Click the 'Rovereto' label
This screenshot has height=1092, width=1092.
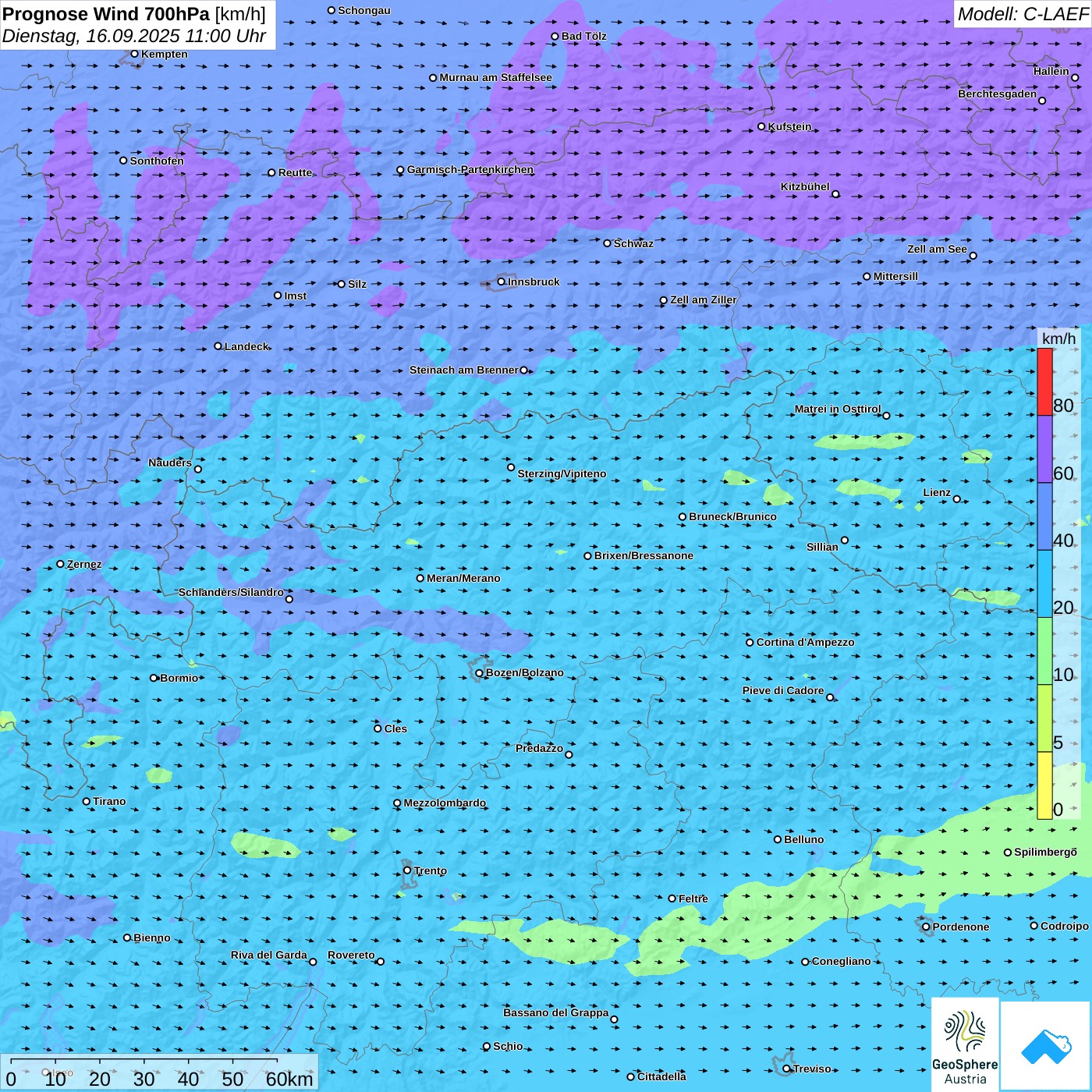(351, 955)
